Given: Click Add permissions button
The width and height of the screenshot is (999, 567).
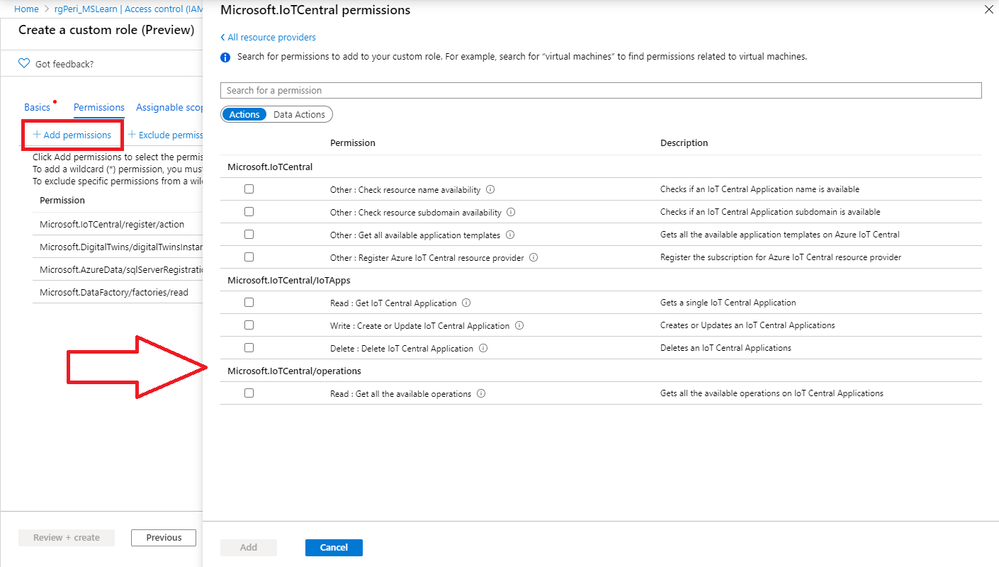Looking at the screenshot, I should pos(71,135).
